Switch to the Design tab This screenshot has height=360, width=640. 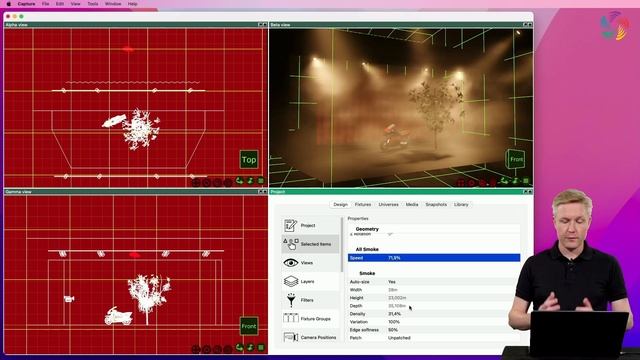coord(340,204)
